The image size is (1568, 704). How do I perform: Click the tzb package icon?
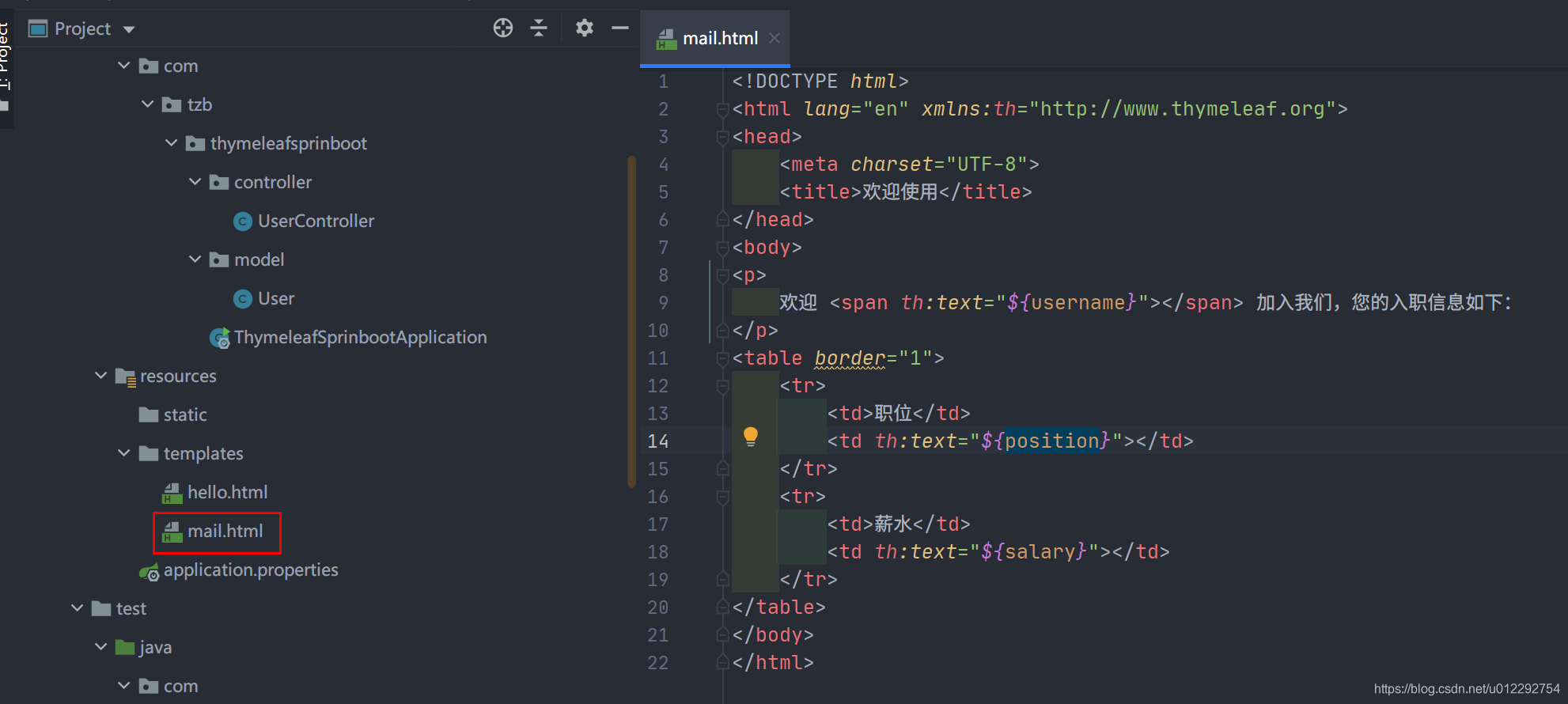(x=172, y=105)
